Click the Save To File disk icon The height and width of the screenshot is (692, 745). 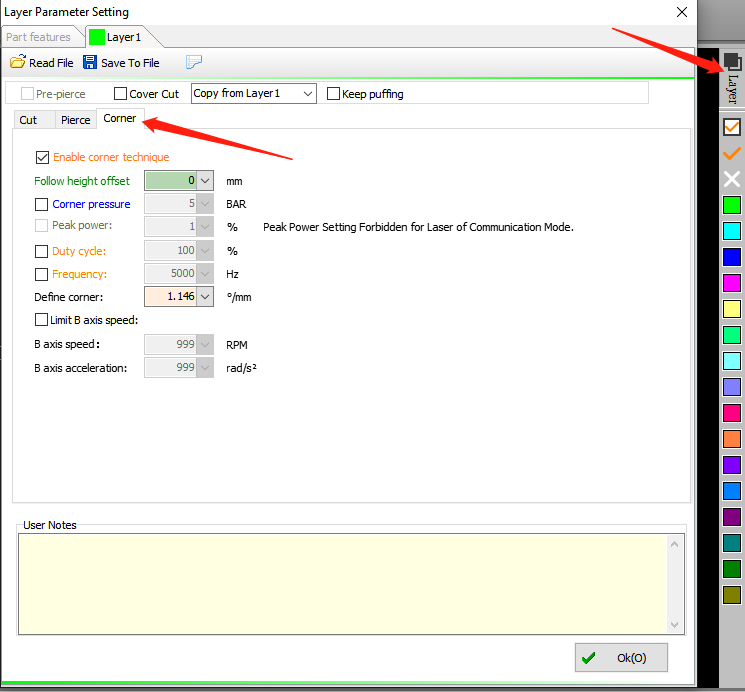[90, 62]
